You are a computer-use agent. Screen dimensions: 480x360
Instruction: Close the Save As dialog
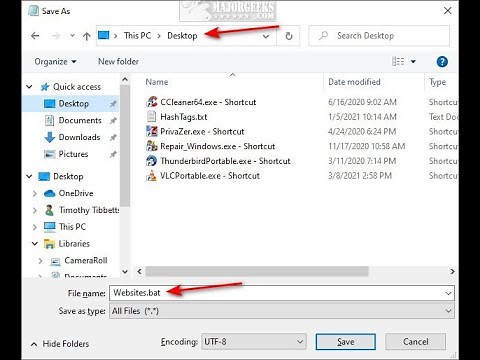[448, 11]
